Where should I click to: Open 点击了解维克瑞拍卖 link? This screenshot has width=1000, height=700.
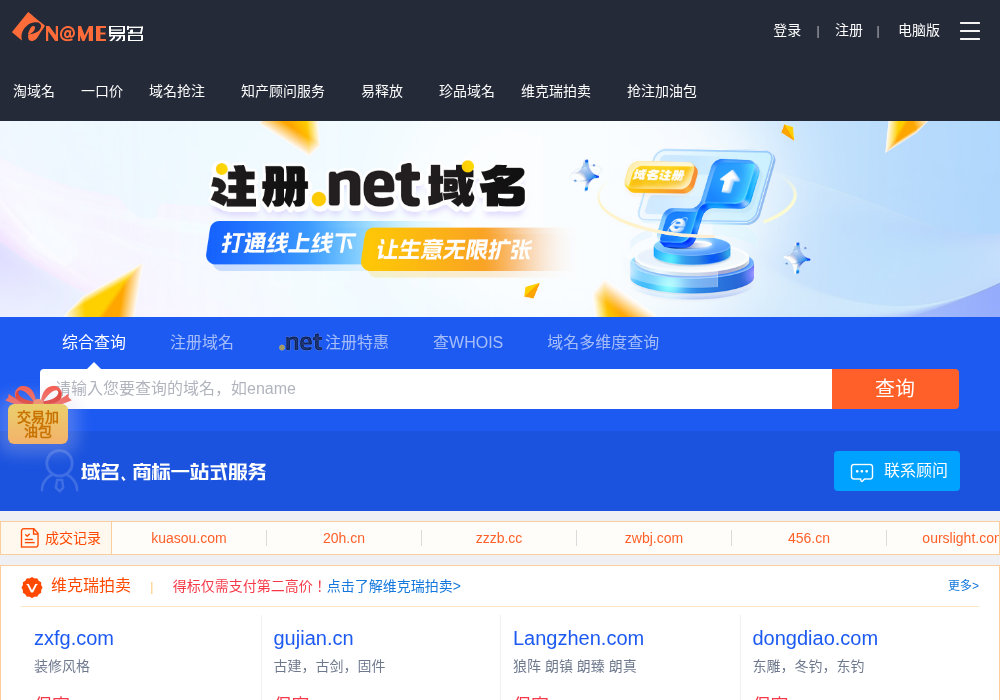pos(393,587)
